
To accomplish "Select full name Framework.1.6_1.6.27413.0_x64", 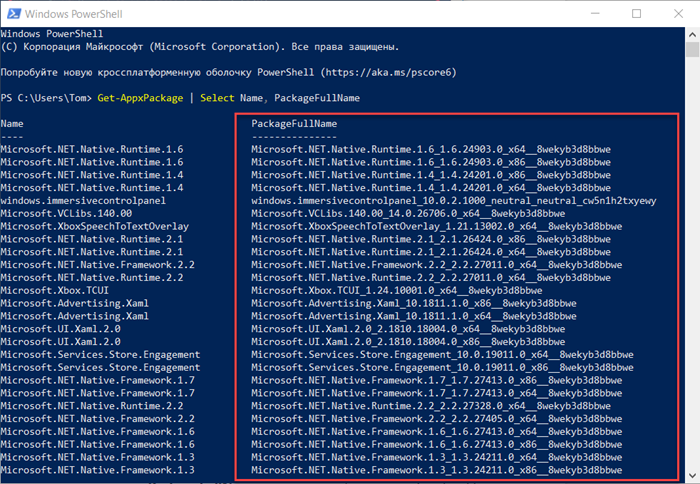I will pyautogui.click(x=437, y=432).
